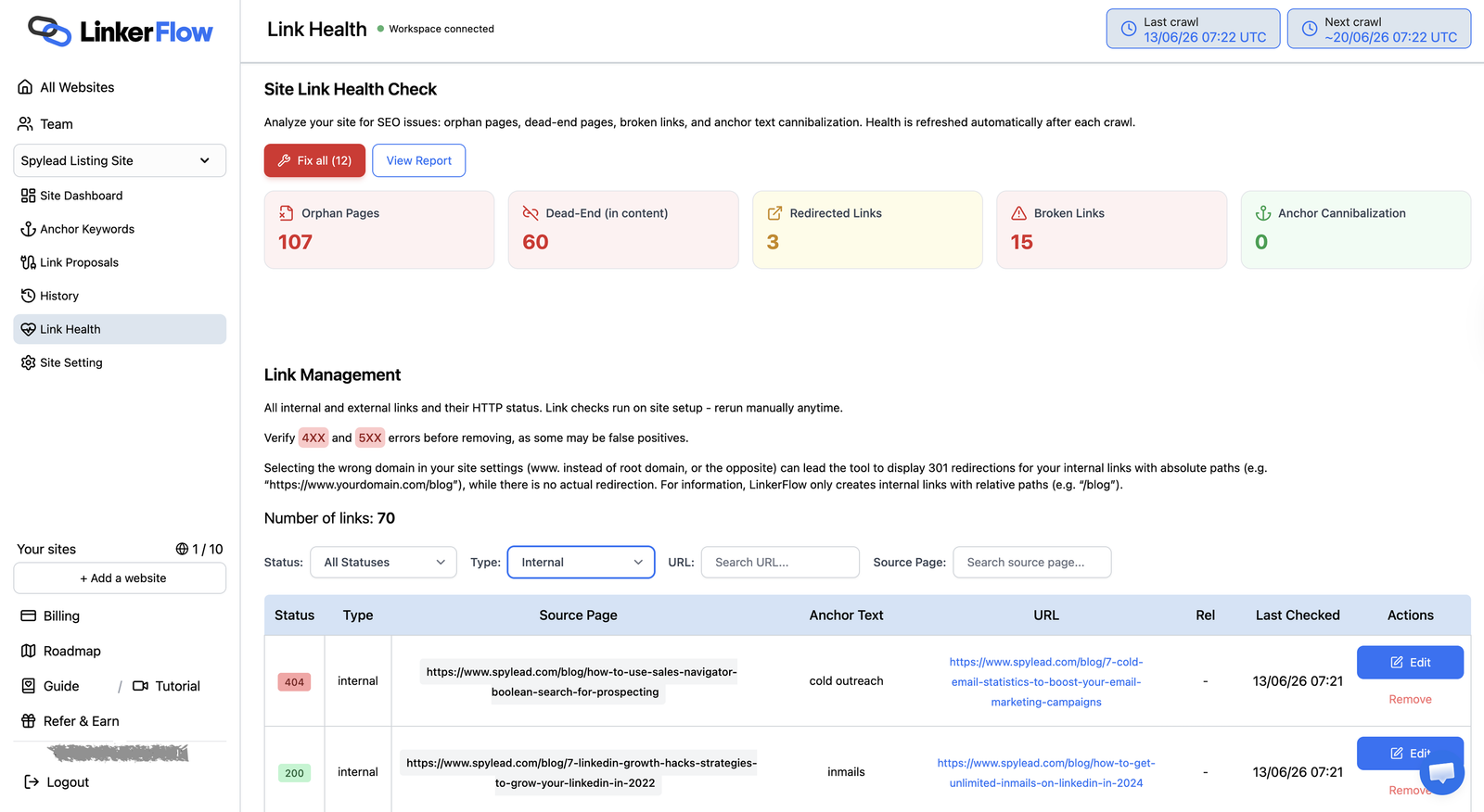
Task: Open the chat support bubble
Action: [1441, 771]
